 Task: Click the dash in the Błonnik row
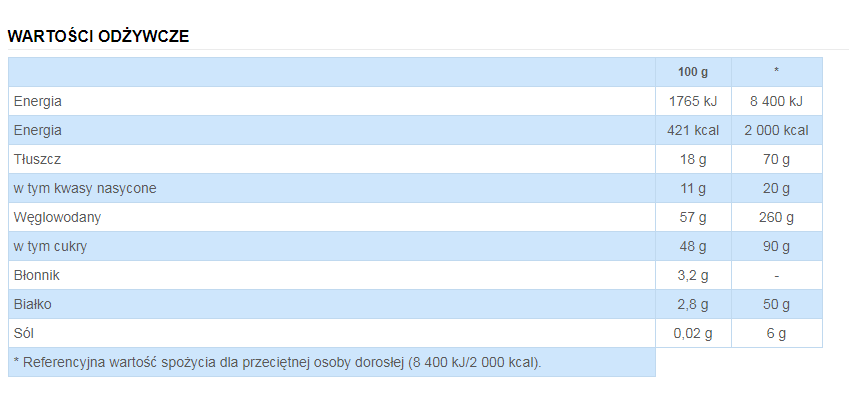coord(776,276)
